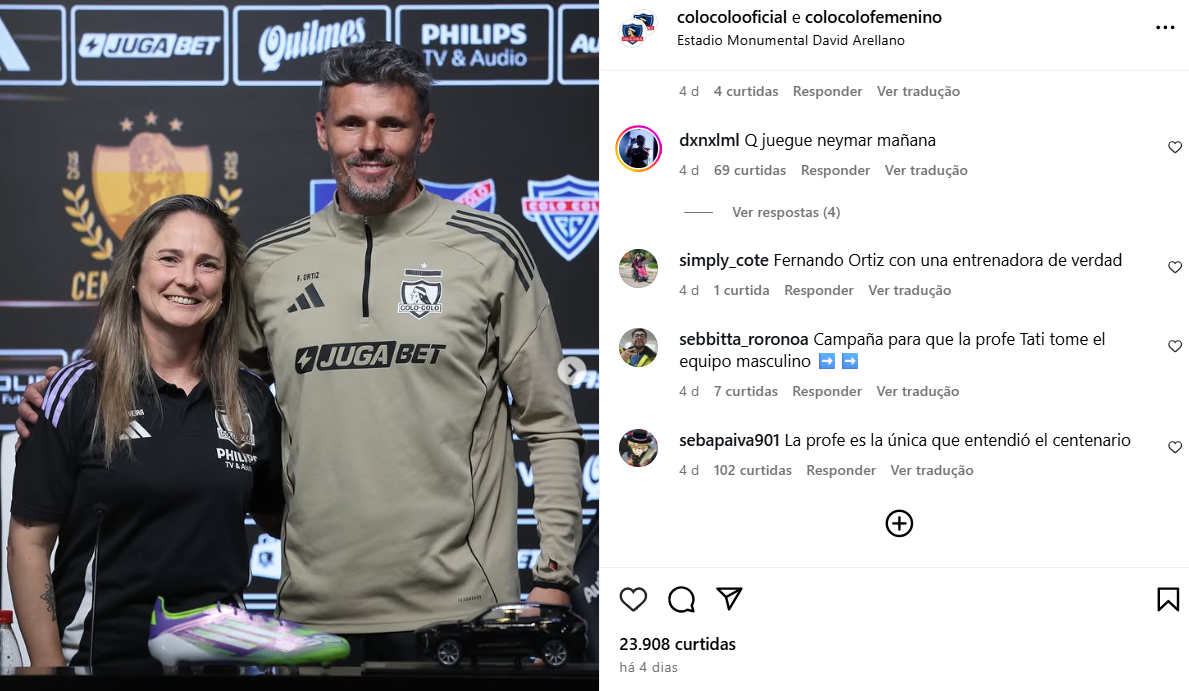Share post via paper plane icon
The image size is (1189, 691).
[729, 598]
